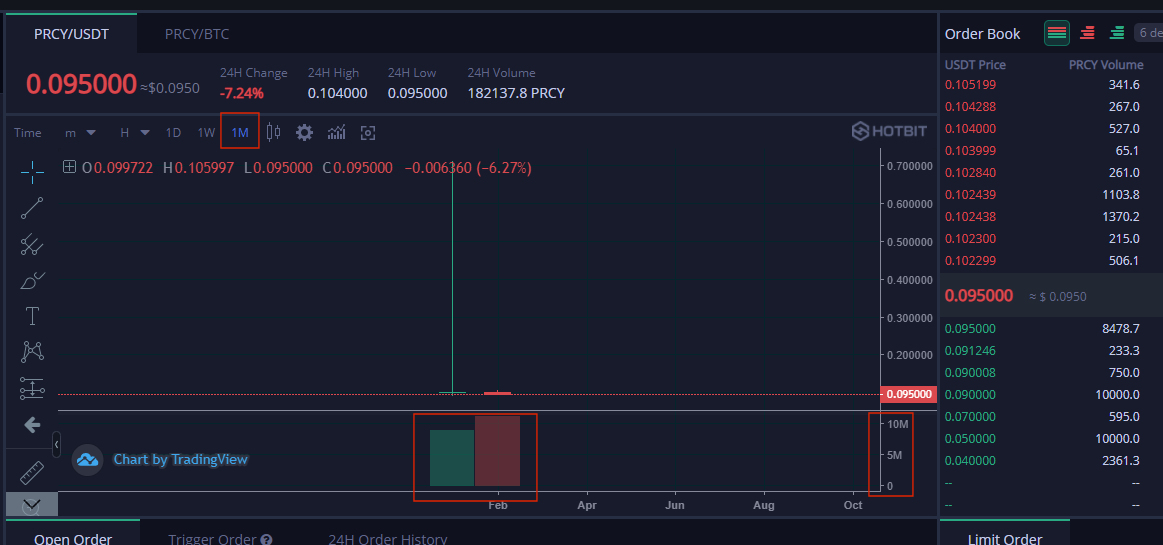Open the candlestick chart type icon
The image size is (1163, 545).
pos(274,133)
